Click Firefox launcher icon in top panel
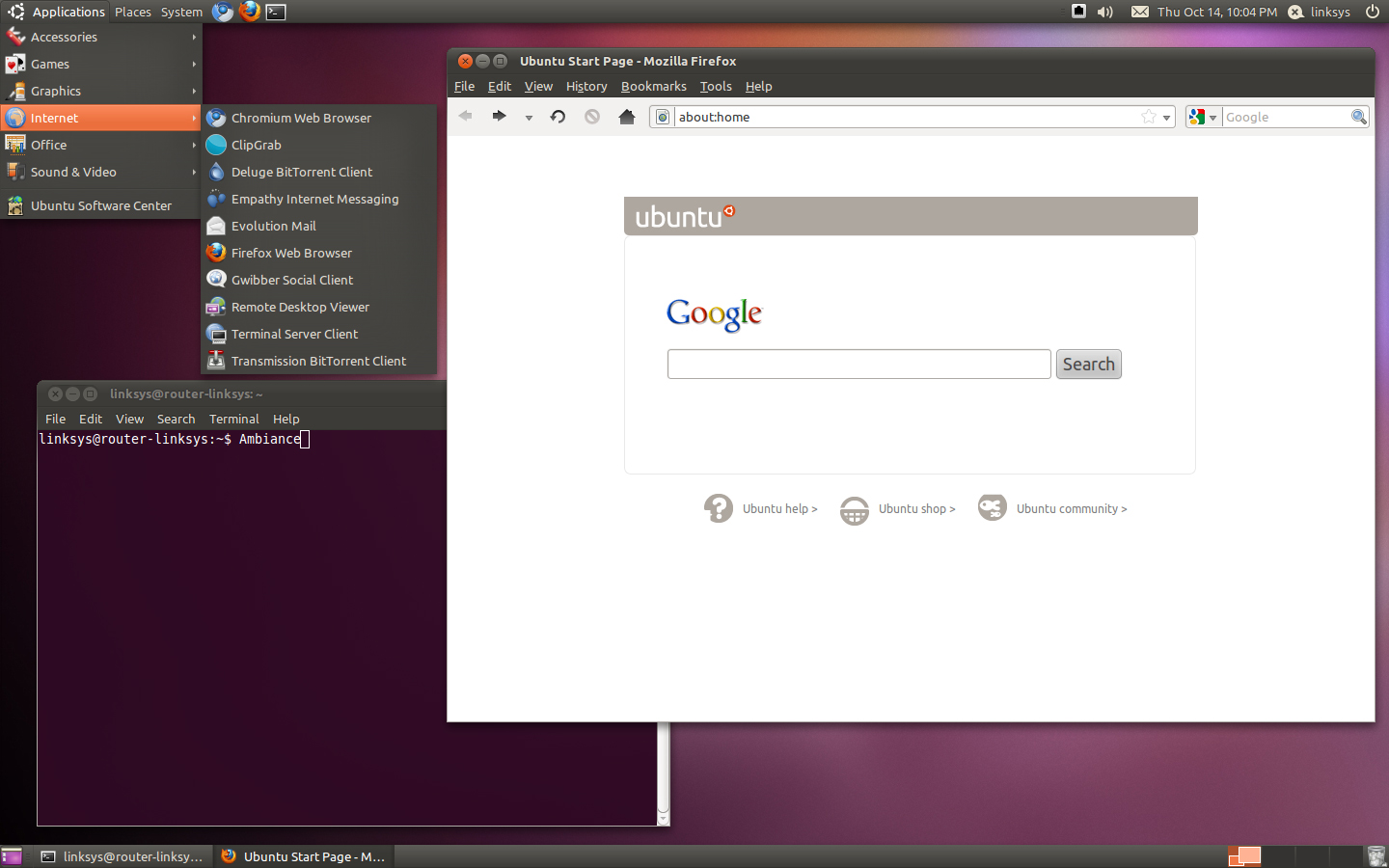The image size is (1389, 868). (250, 12)
